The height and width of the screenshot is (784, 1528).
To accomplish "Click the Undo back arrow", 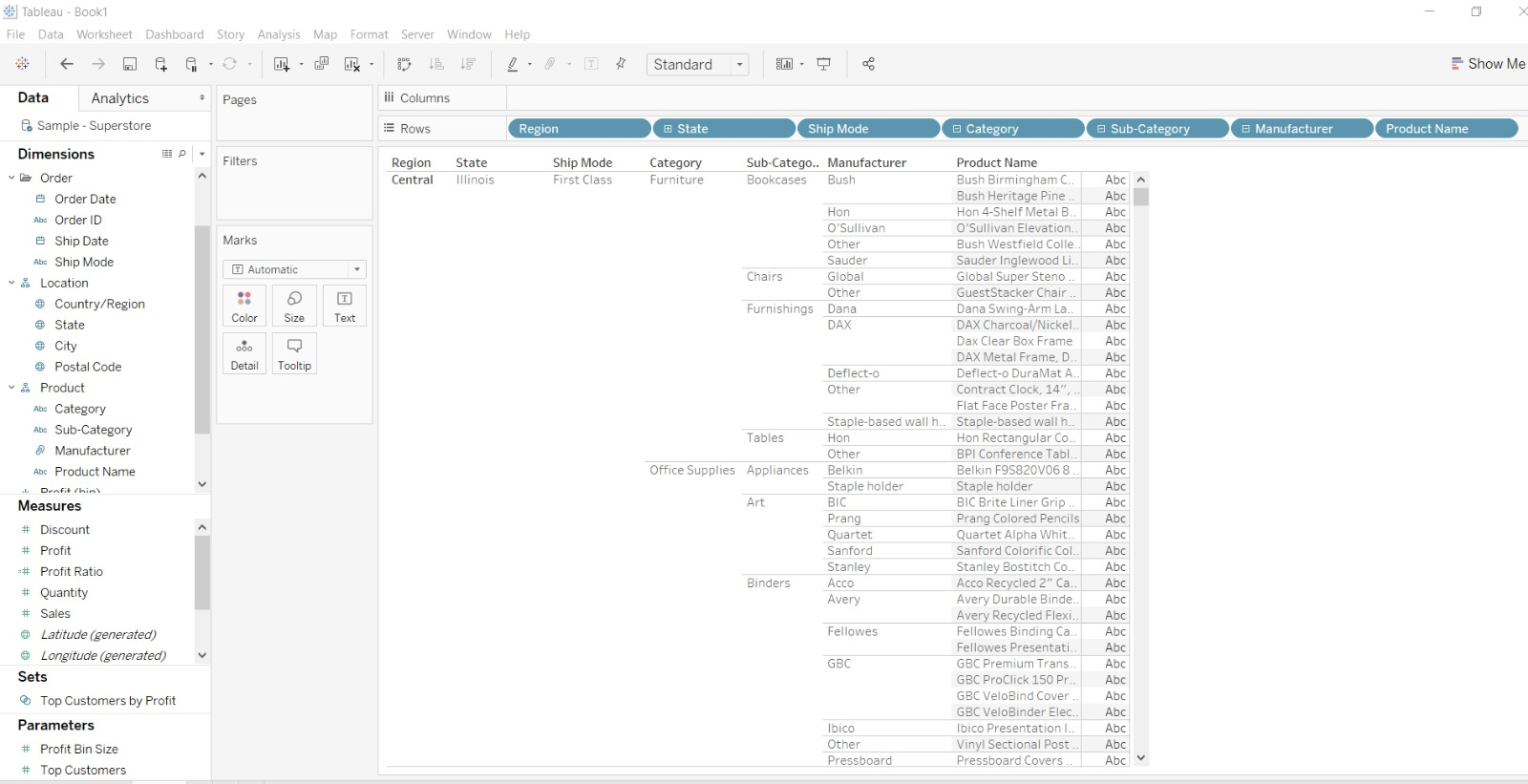I will [x=67, y=64].
